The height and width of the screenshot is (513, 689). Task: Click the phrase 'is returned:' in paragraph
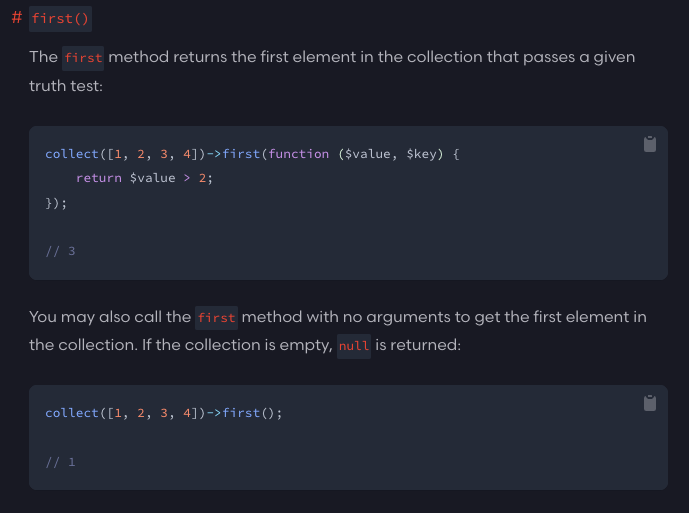click(420, 345)
